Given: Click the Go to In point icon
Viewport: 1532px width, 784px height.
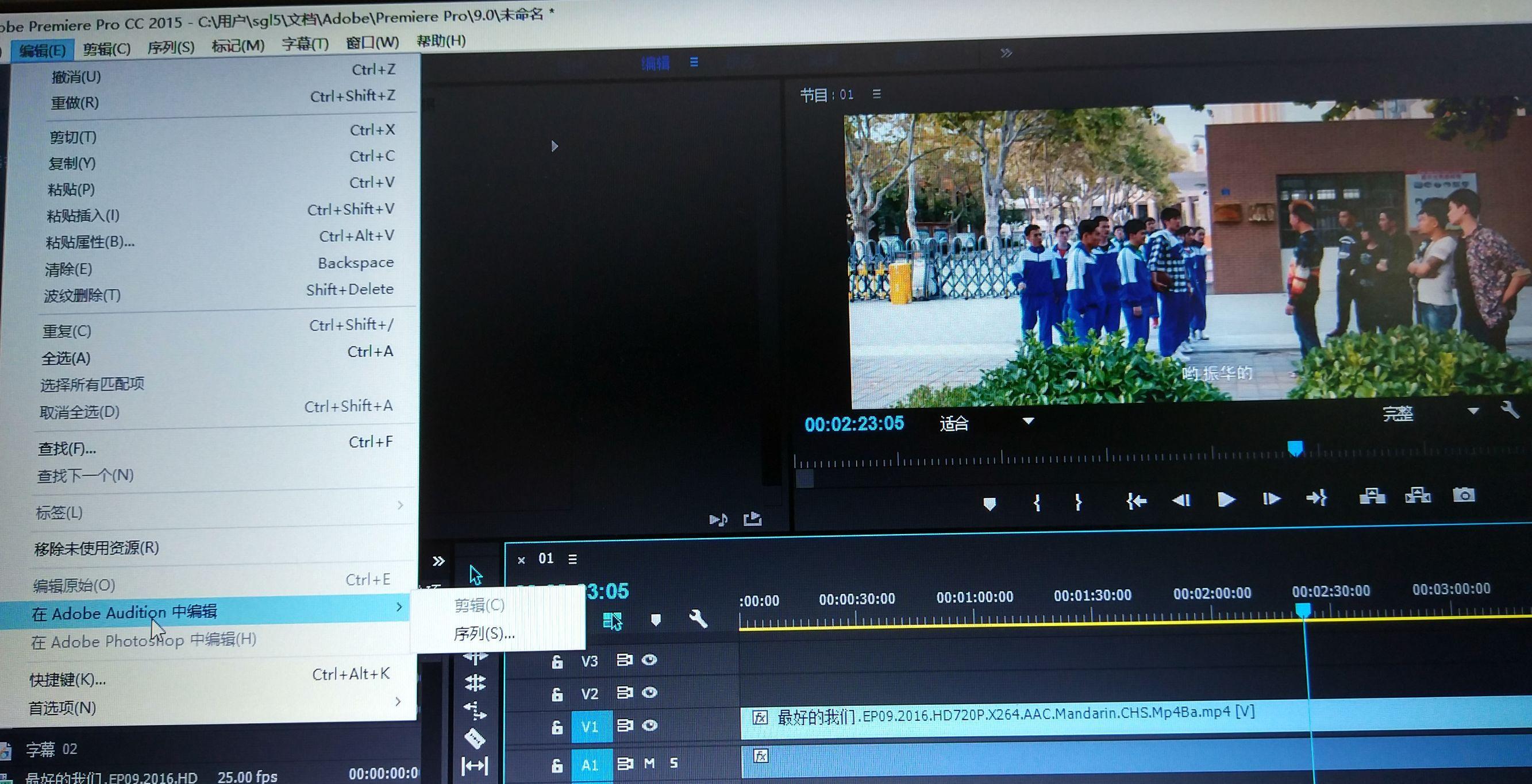Looking at the screenshot, I should coord(1136,501).
